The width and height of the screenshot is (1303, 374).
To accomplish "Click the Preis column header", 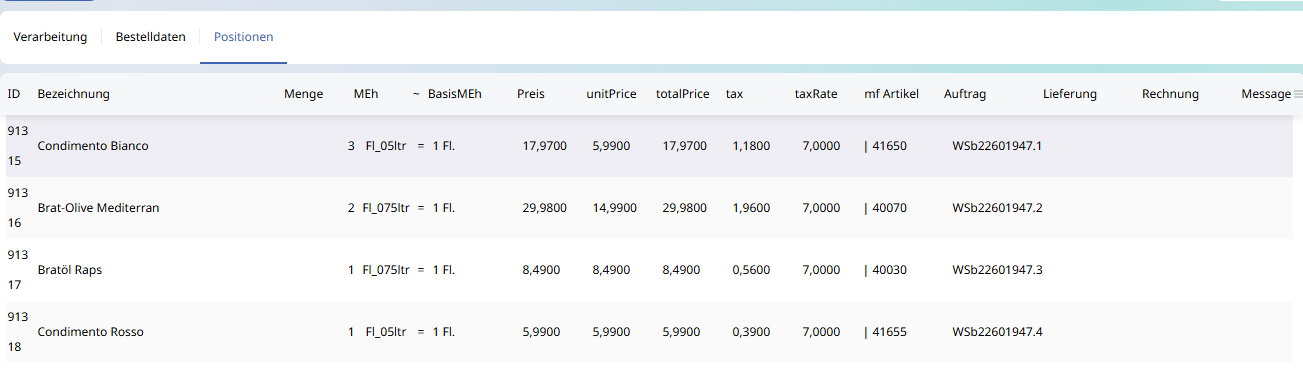I will click(531, 94).
